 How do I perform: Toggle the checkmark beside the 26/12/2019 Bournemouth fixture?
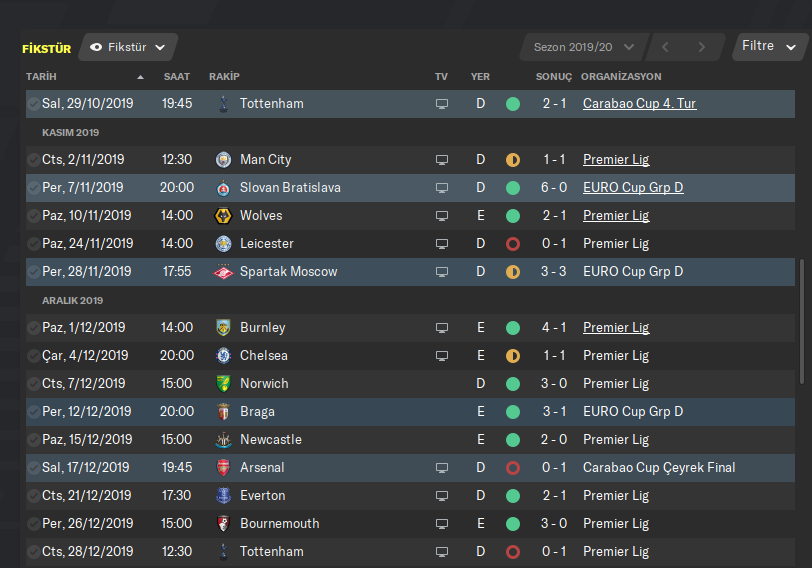[34, 524]
